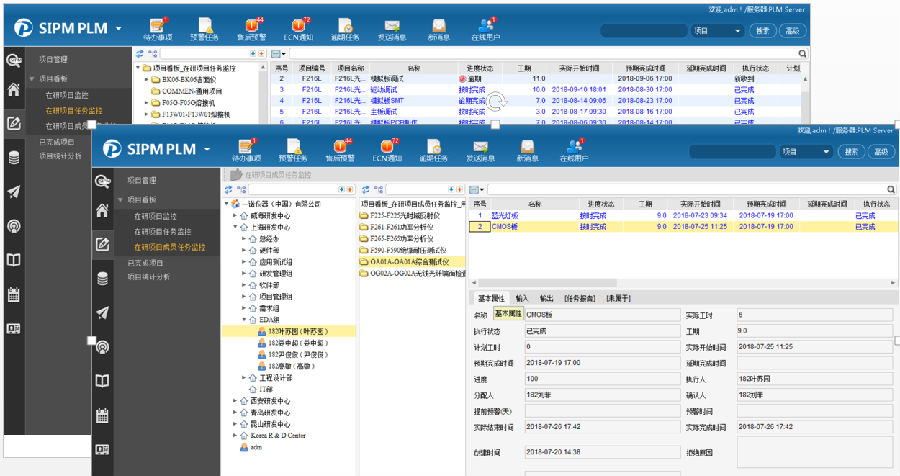The height and width of the screenshot is (476, 900).
Task: Select 在研项目任务监控 in the front sidebar menu
Action: point(169,231)
